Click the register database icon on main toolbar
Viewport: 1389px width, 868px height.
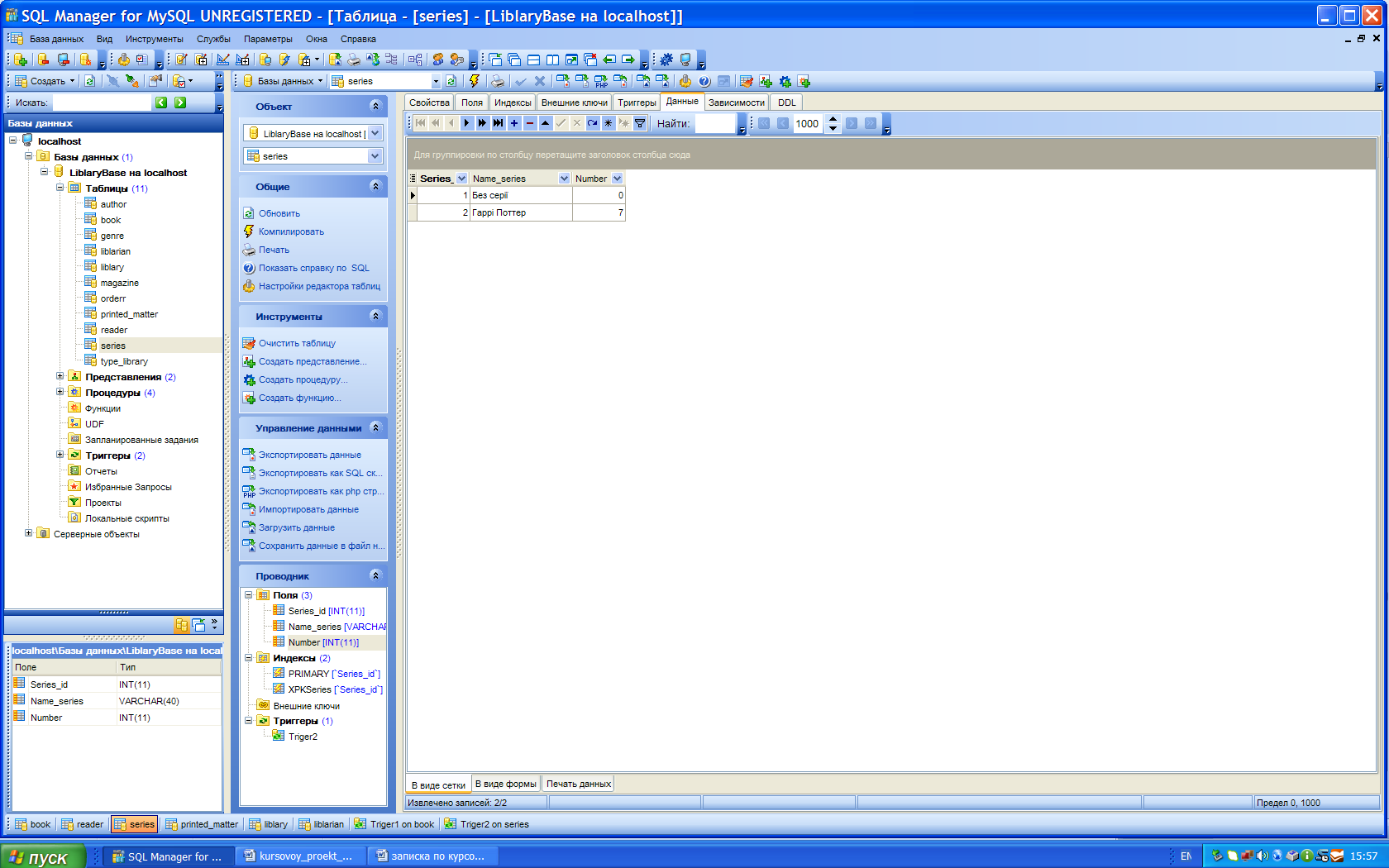click(21, 60)
